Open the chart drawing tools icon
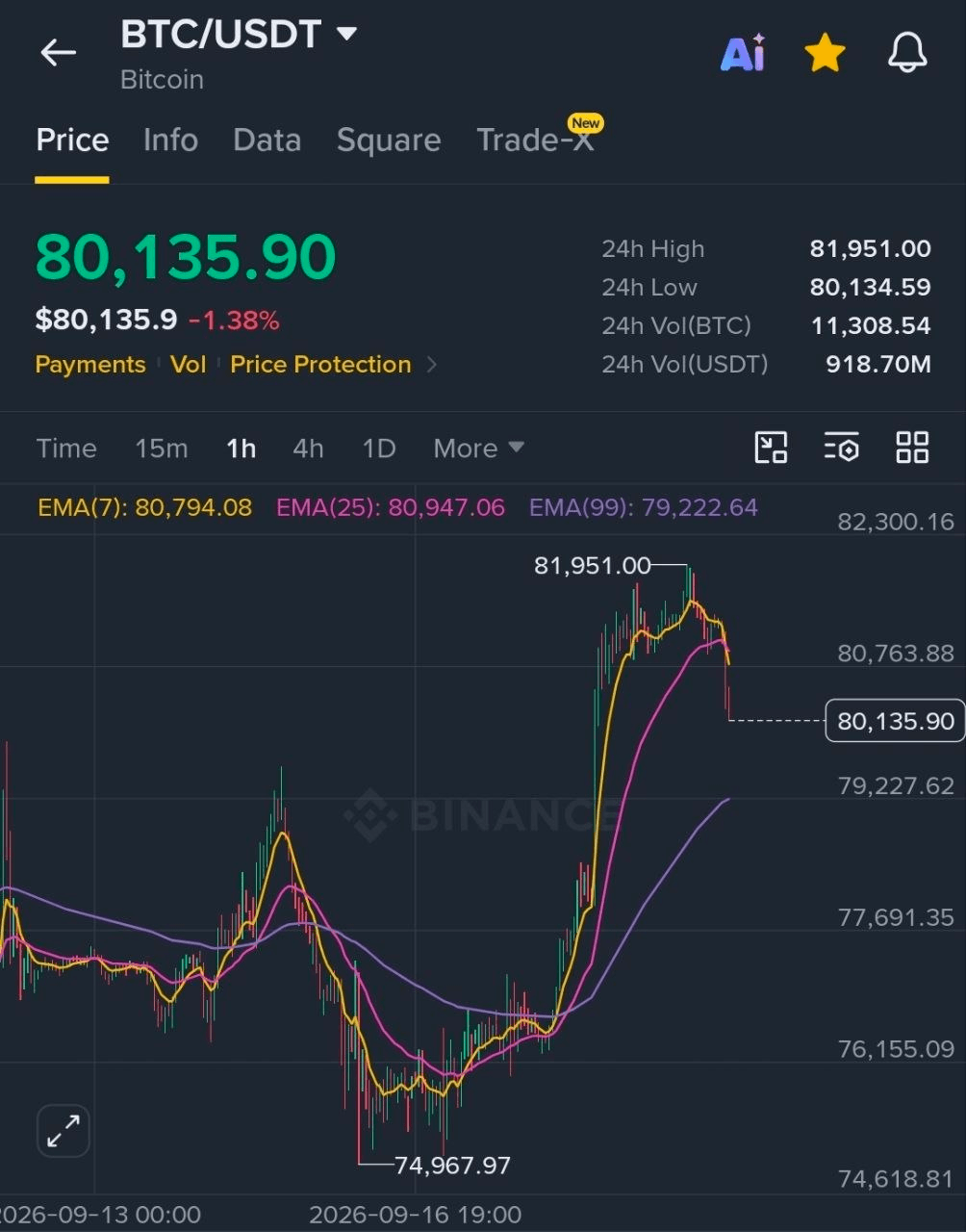This screenshot has height=1232, width=966. coord(771,448)
